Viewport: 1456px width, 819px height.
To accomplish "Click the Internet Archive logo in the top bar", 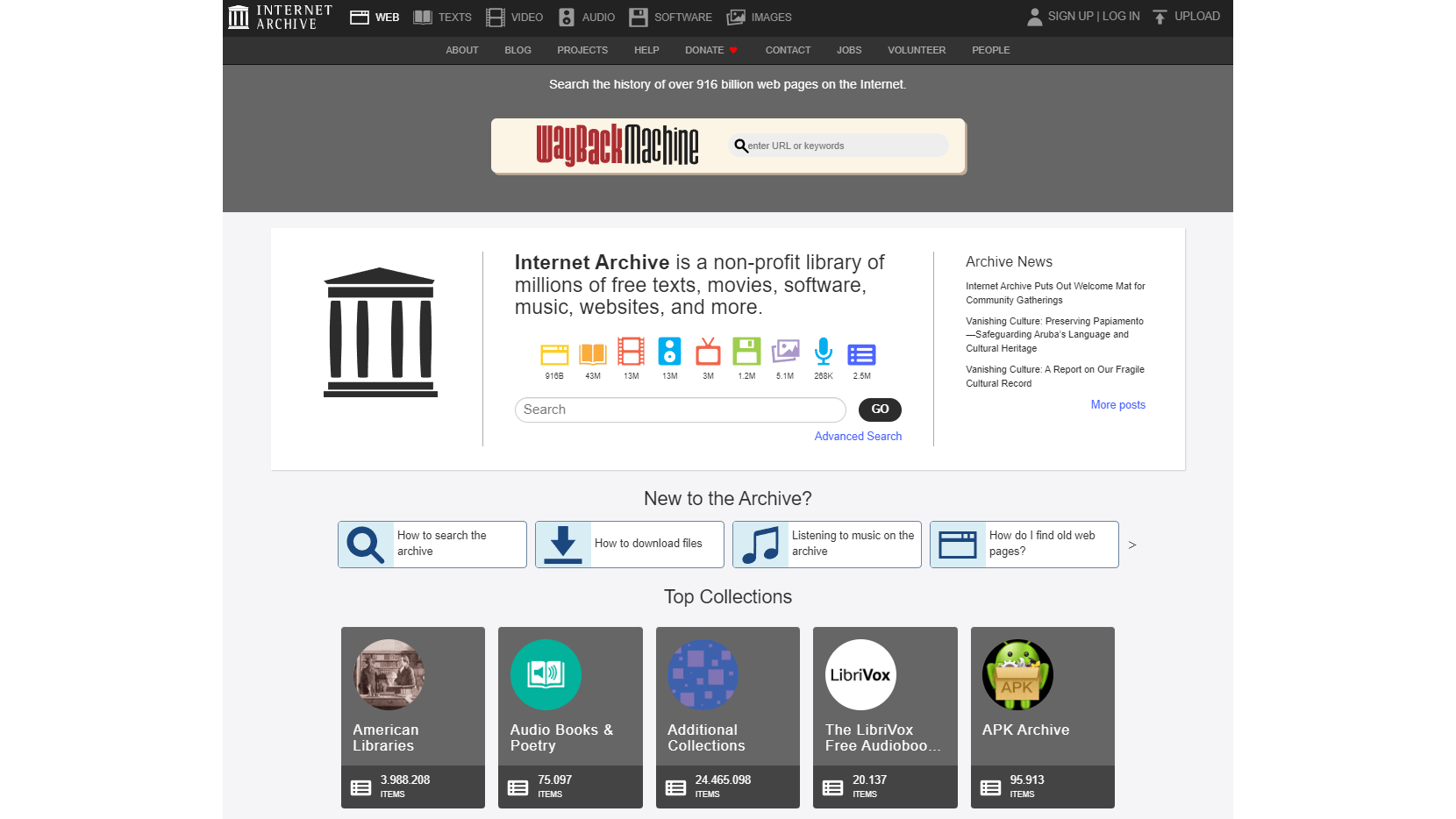I will [280, 17].
